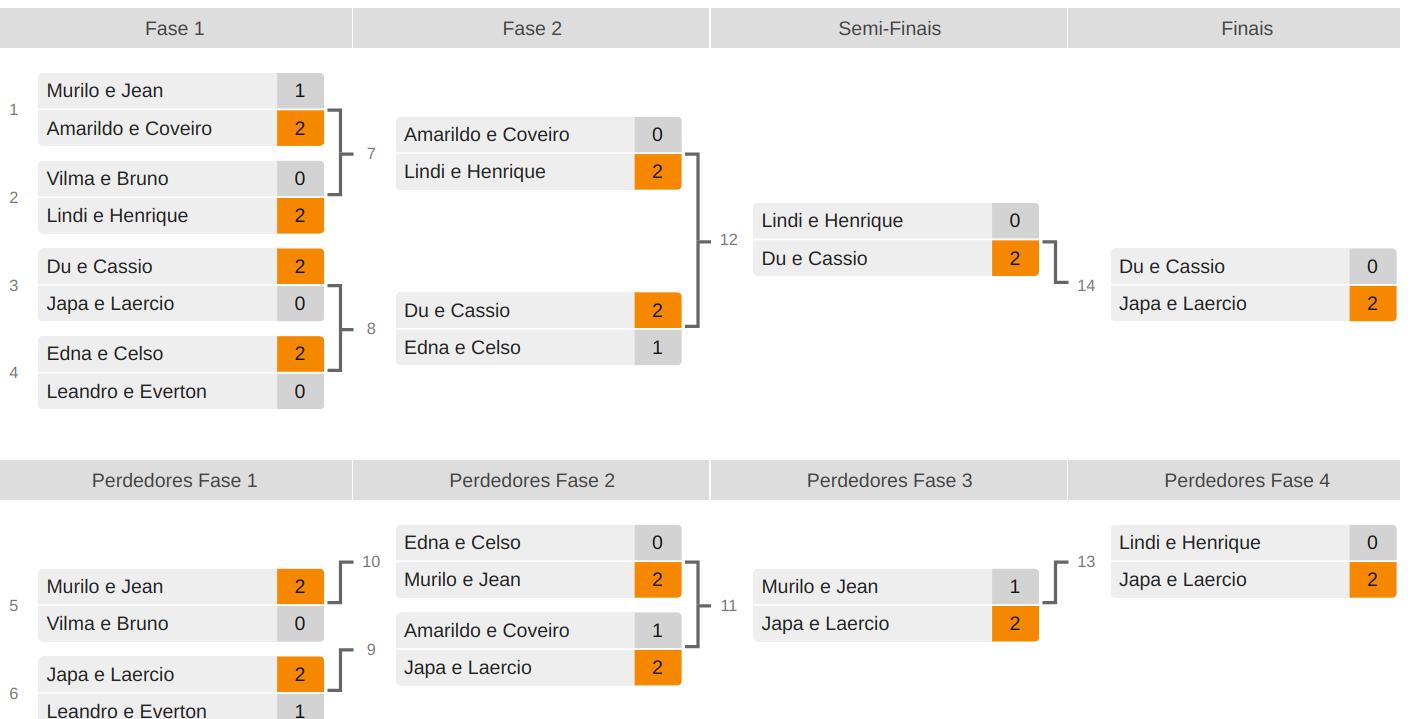Click Japa e Laercio's orange score in Finais
The image size is (1423, 719).
tap(1372, 303)
